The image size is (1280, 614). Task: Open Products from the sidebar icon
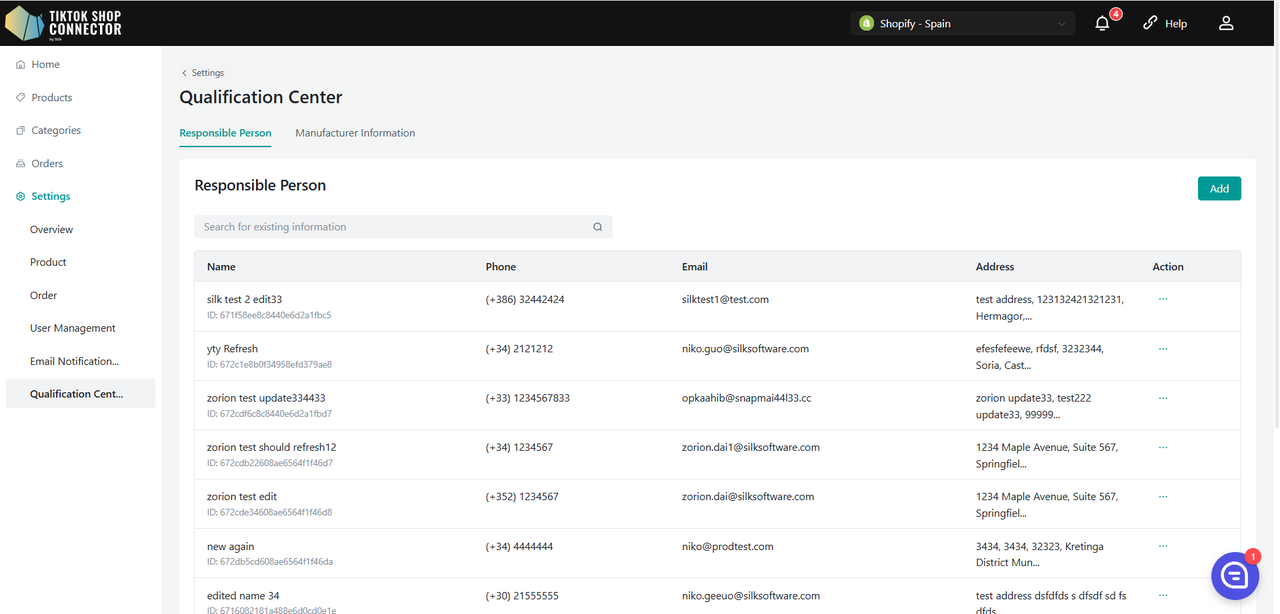(x=19, y=97)
